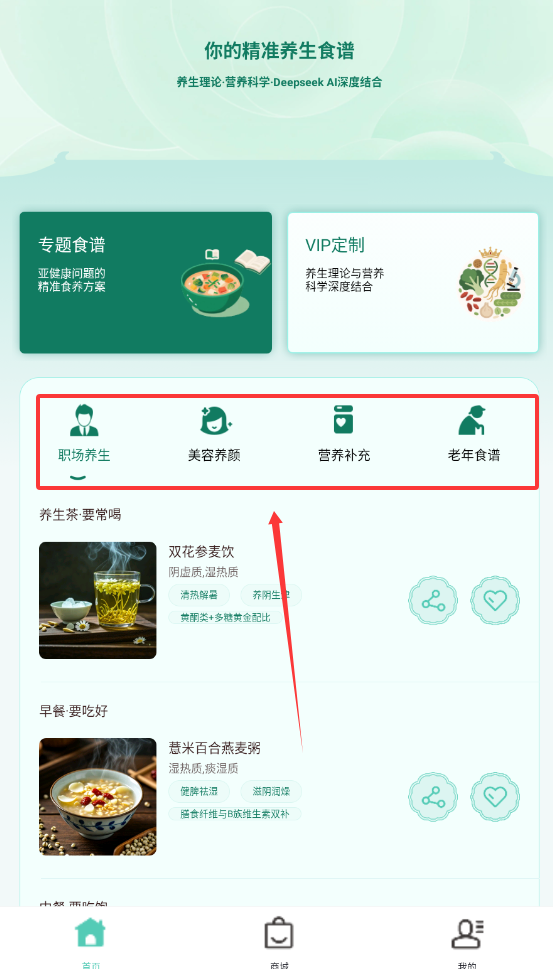Tap the home 首页 icon
This screenshot has width=553, height=969.
90,933
